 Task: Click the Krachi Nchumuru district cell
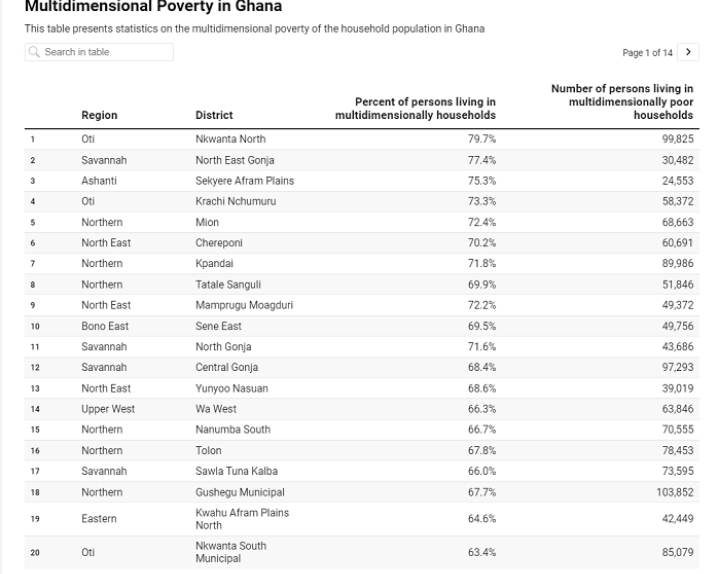pyautogui.click(x=237, y=201)
